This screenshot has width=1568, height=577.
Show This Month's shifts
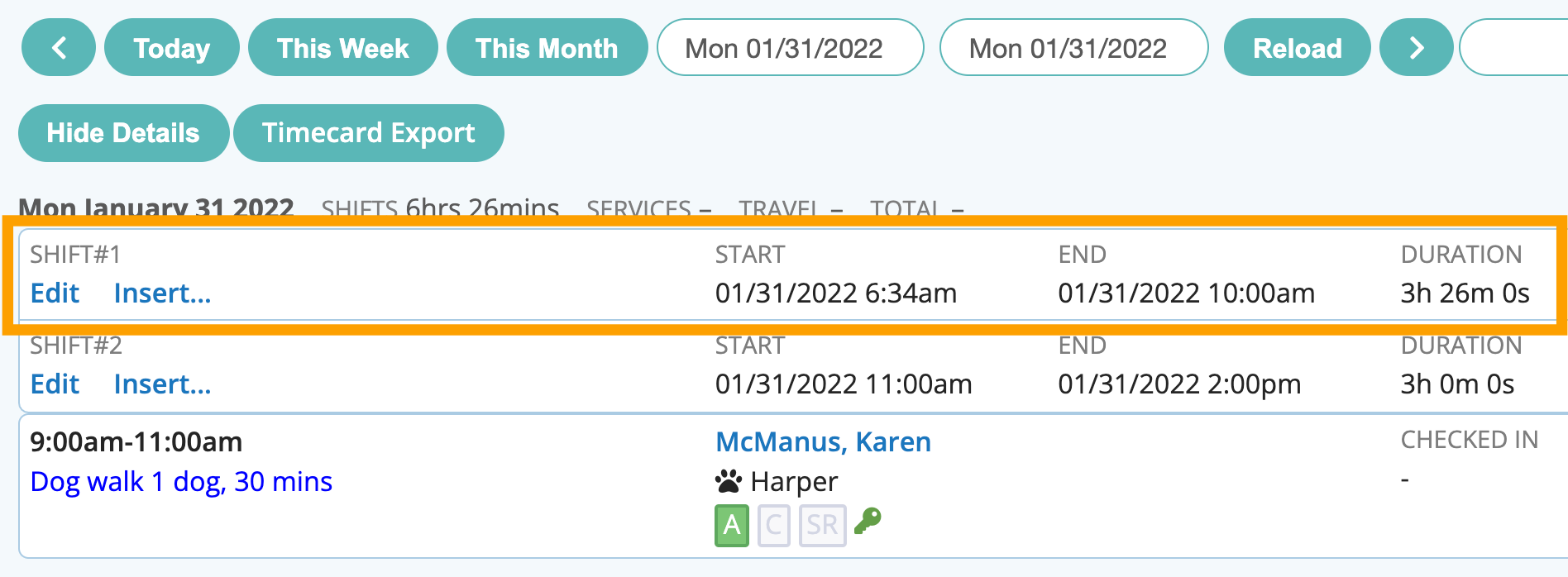pos(547,48)
